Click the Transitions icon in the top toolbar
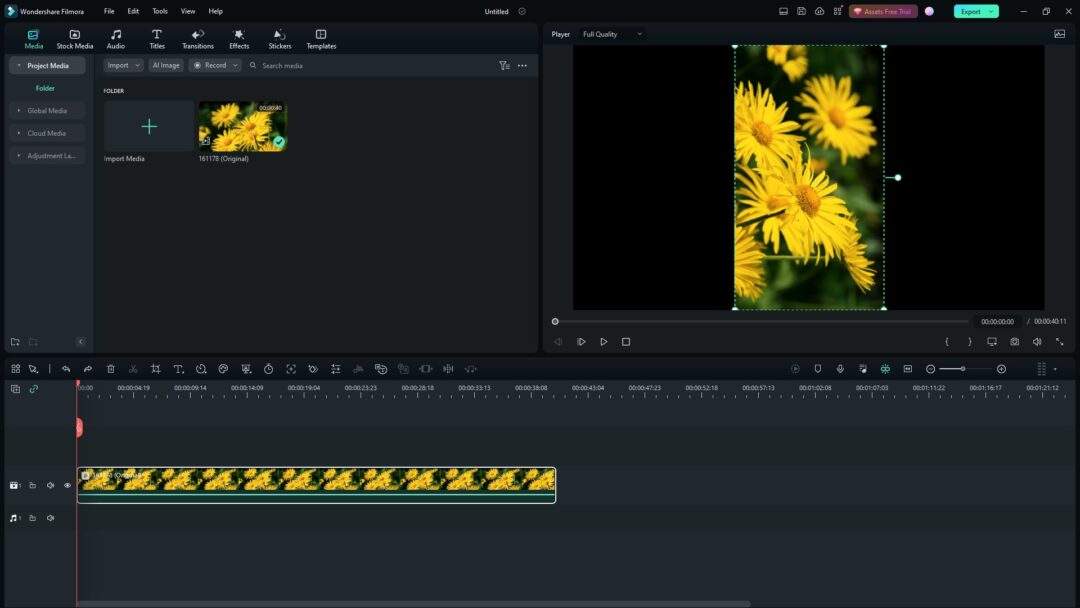This screenshot has width=1080, height=608. pyautogui.click(x=197, y=38)
